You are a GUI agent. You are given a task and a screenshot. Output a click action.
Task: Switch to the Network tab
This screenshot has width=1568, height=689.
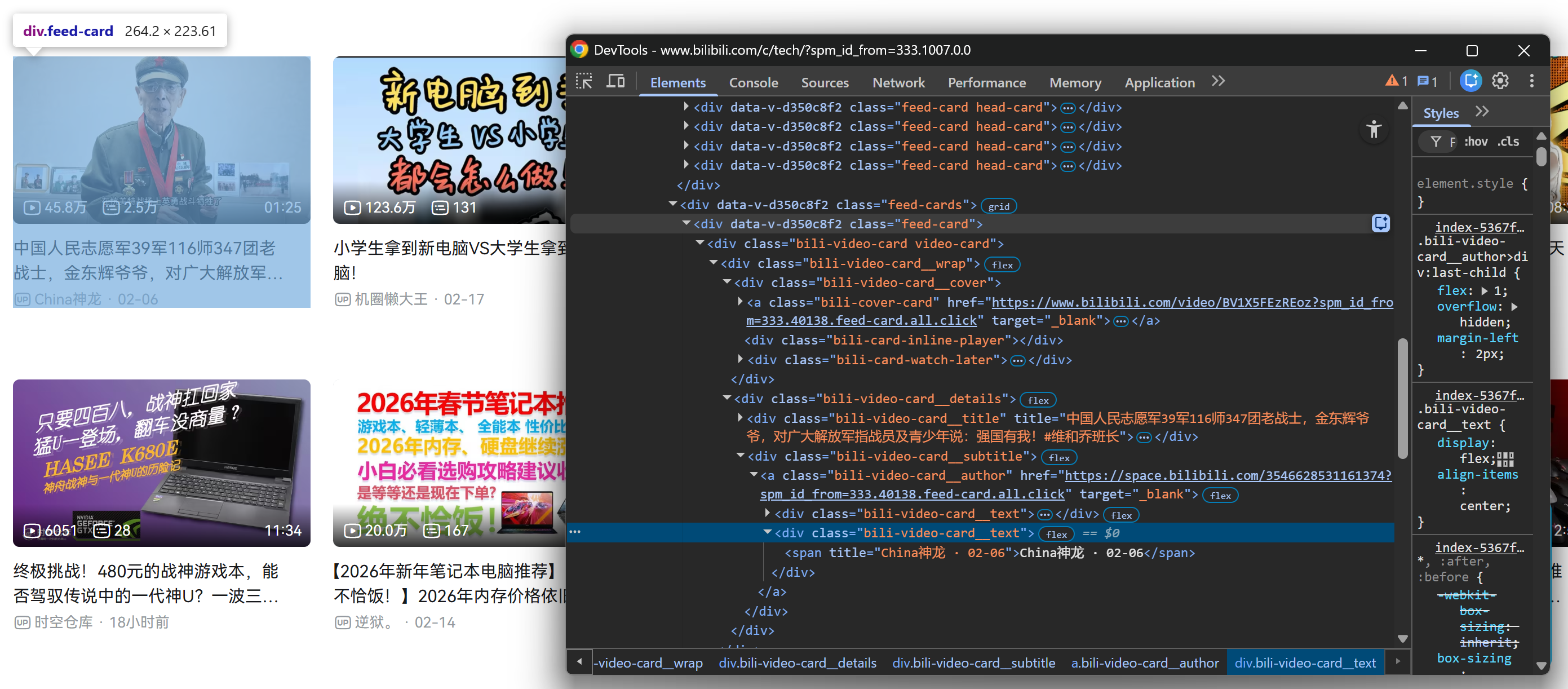click(x=898, y=83)
